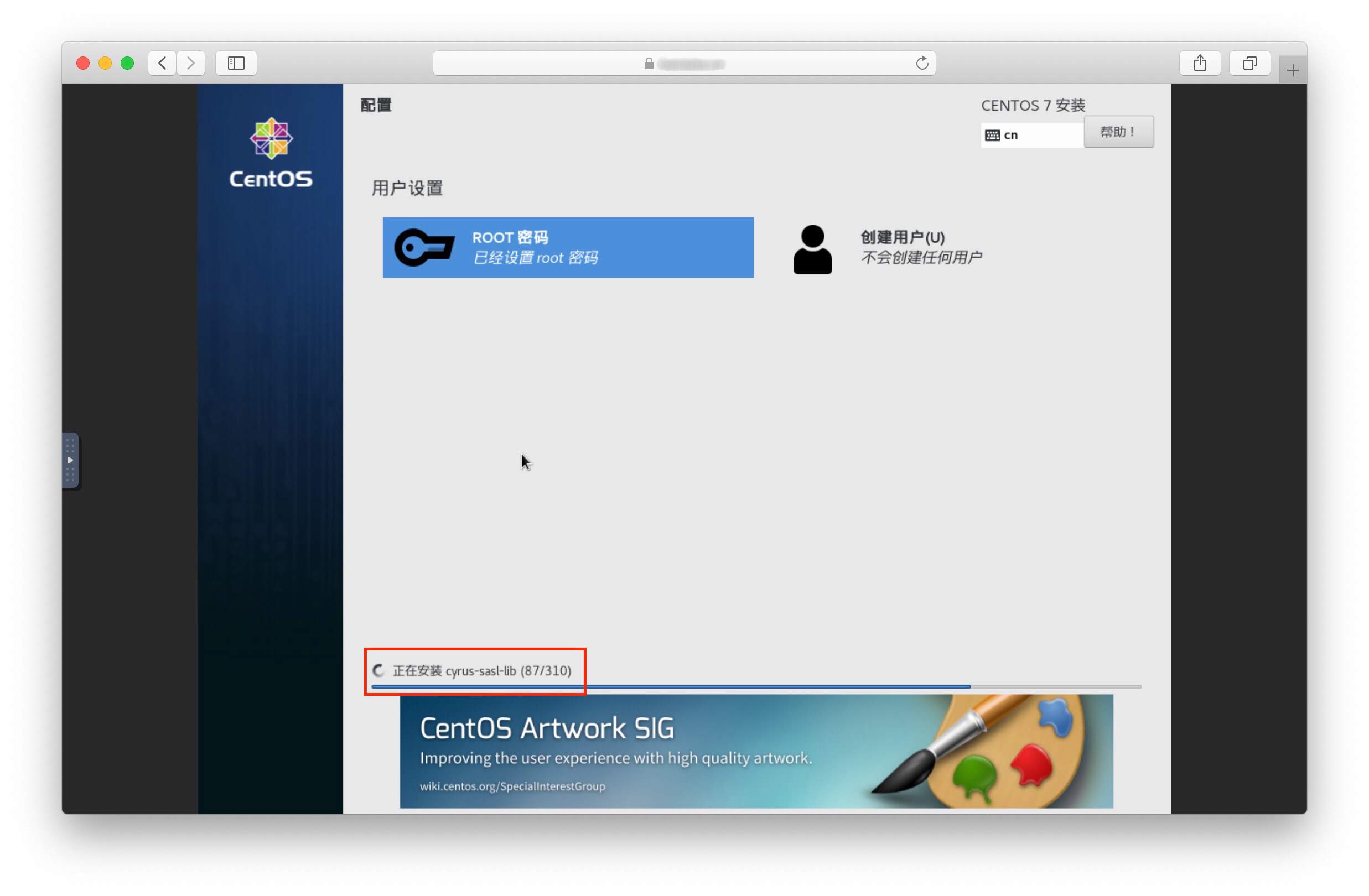This screenshot has width=1369, height=896.
Task: Click the key icon for root password
Action: [424, 247]
